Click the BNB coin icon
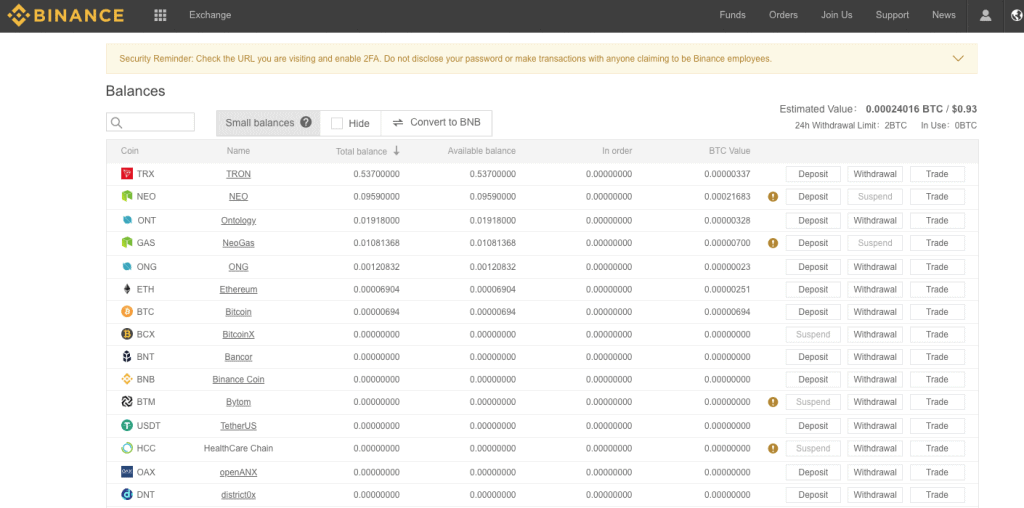The image size is (1024, 508). coord(127,379)
